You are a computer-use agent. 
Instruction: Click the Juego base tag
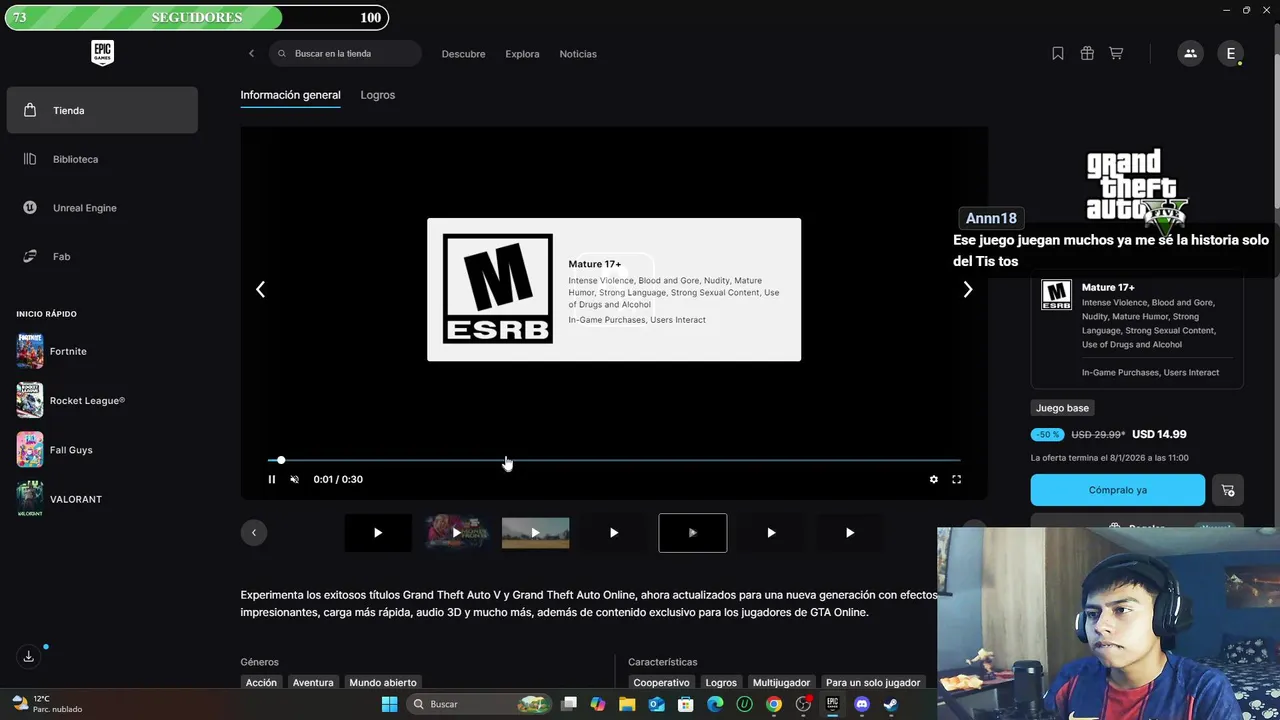coord(1062,408)
